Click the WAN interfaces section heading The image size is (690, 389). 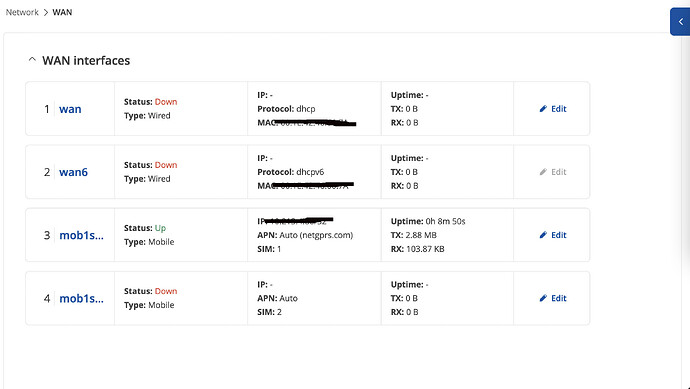tap(86, 60)
